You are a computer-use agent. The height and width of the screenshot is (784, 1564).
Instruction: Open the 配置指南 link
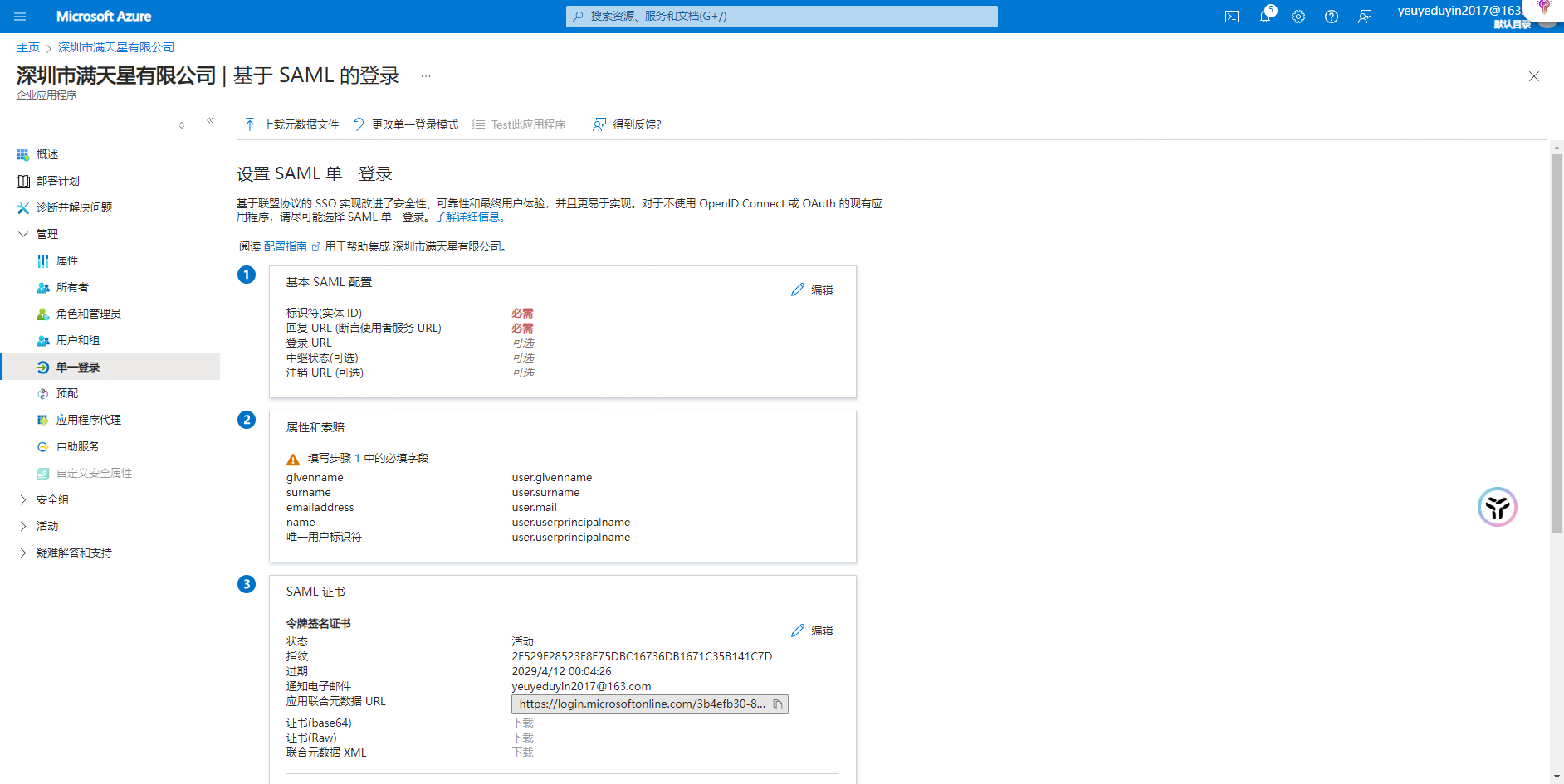[x=286, y=246]
